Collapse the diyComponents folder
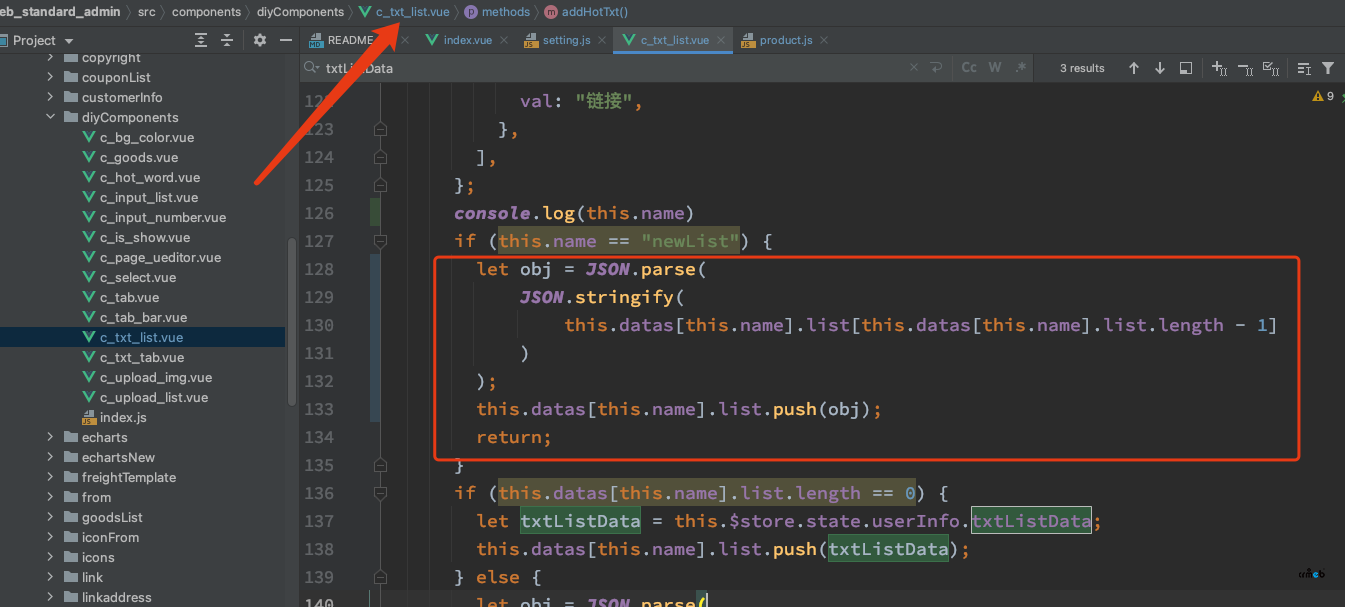Image resolution: width=1345 pixels, height=607 pixels. point(50,117)
